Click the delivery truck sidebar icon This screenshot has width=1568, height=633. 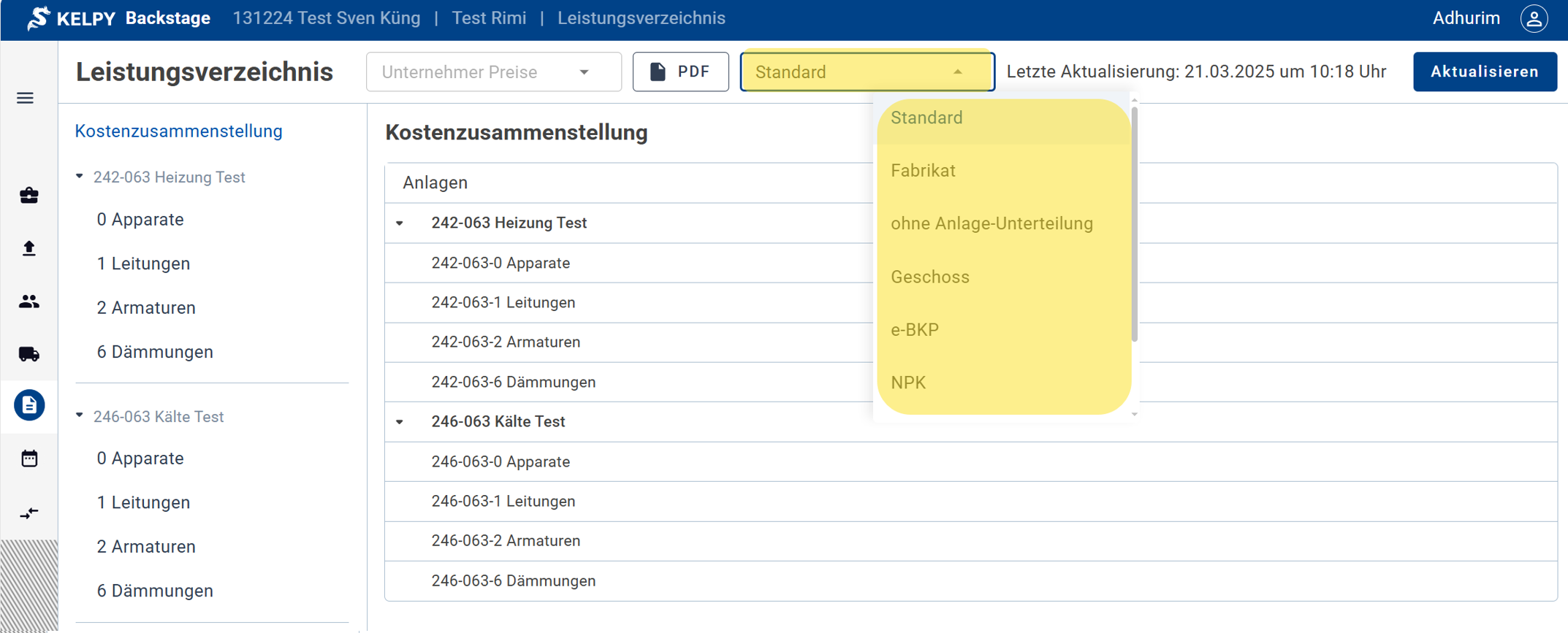[29, 354]
